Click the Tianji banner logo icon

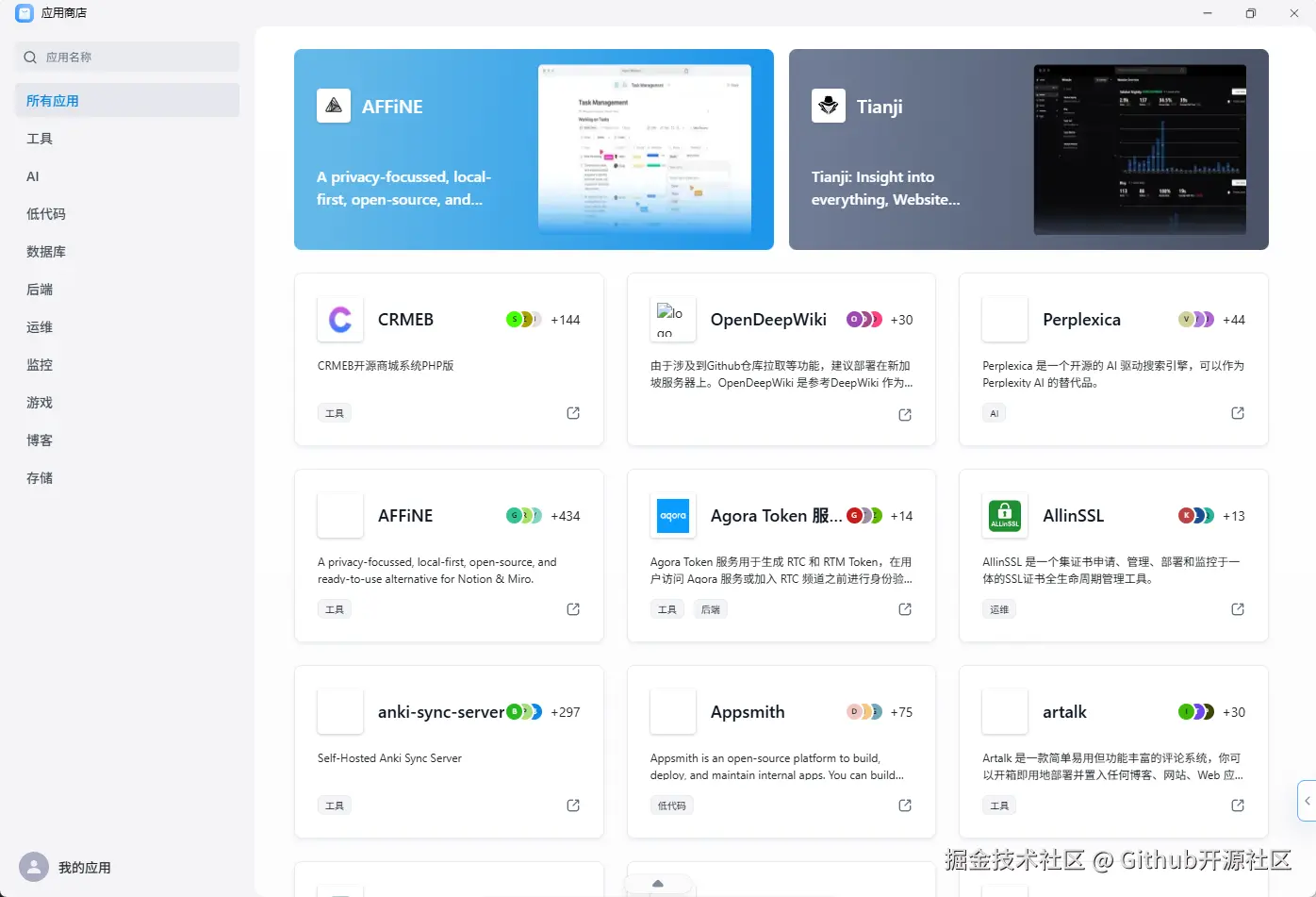pos(829,107)
